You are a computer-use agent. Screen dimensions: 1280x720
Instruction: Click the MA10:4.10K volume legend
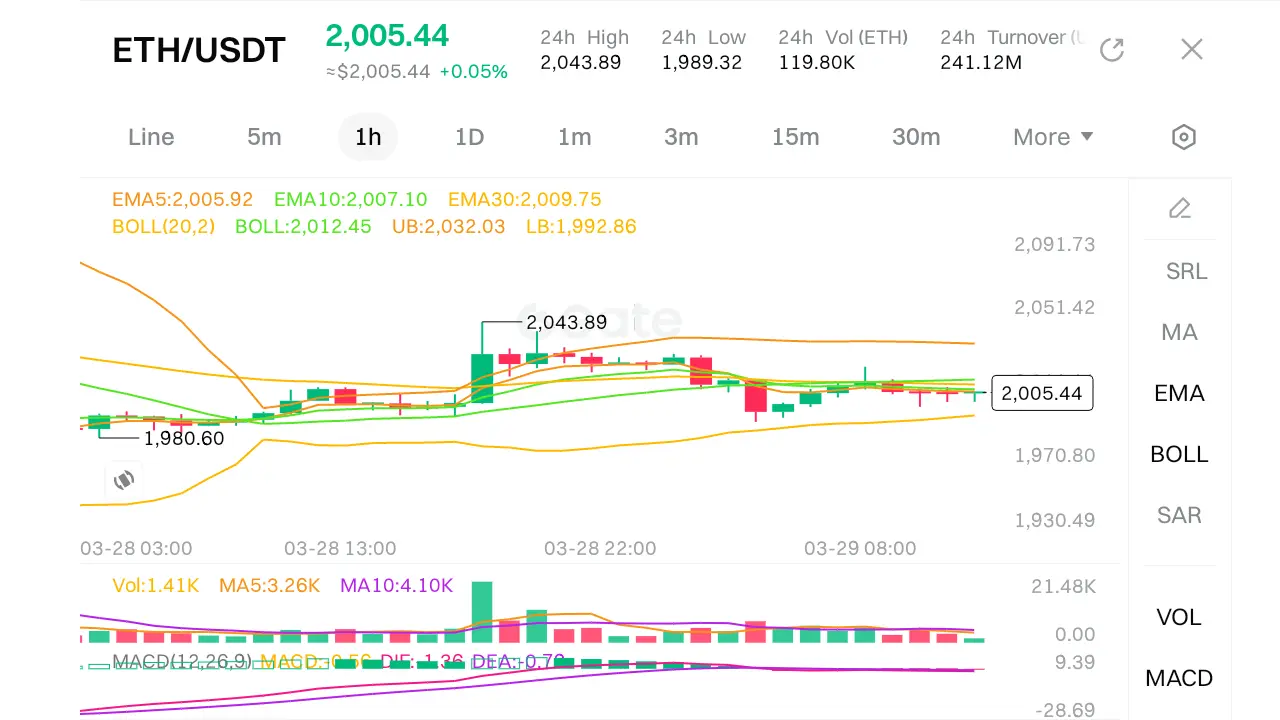(x=397, y=586)
